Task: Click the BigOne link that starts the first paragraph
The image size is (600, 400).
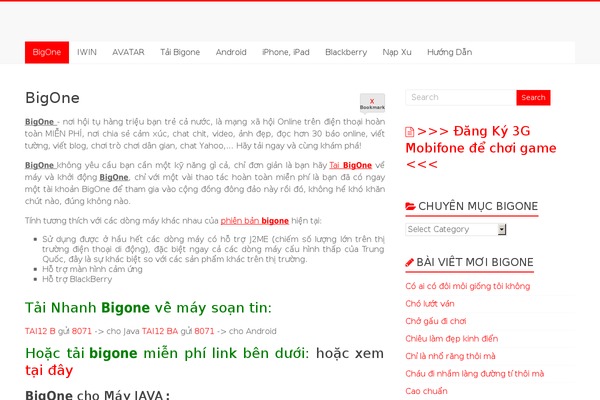Action: [40, 122]
